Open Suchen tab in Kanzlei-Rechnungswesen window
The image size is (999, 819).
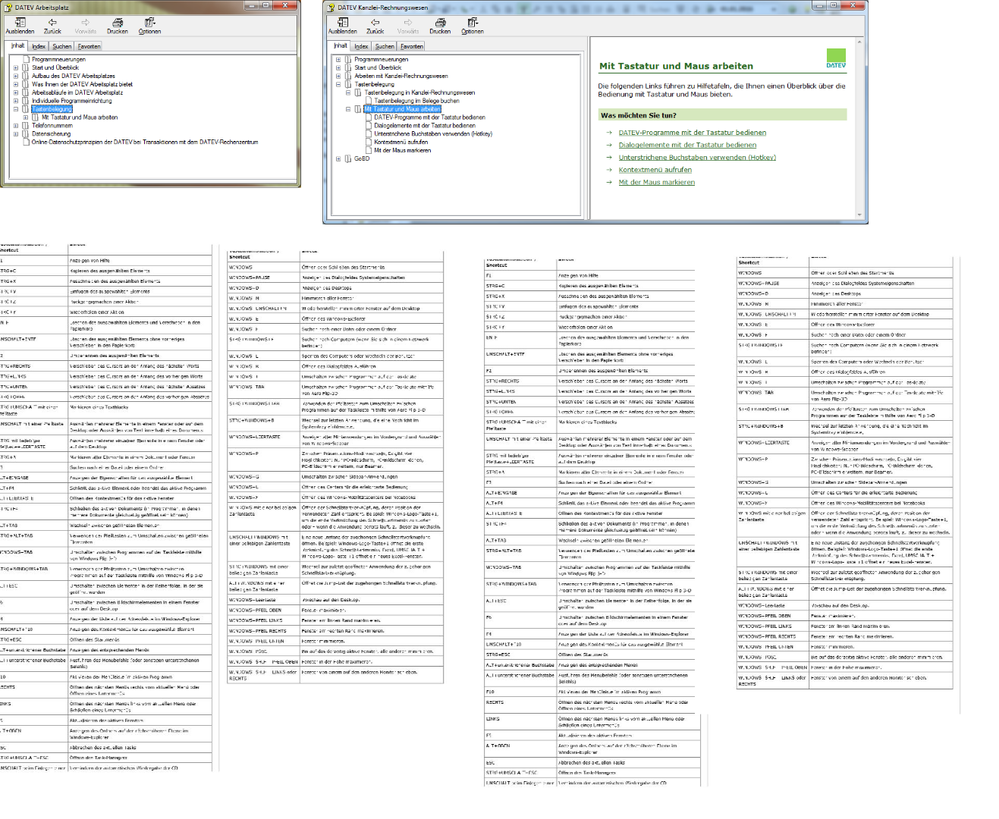coord(384,47)
